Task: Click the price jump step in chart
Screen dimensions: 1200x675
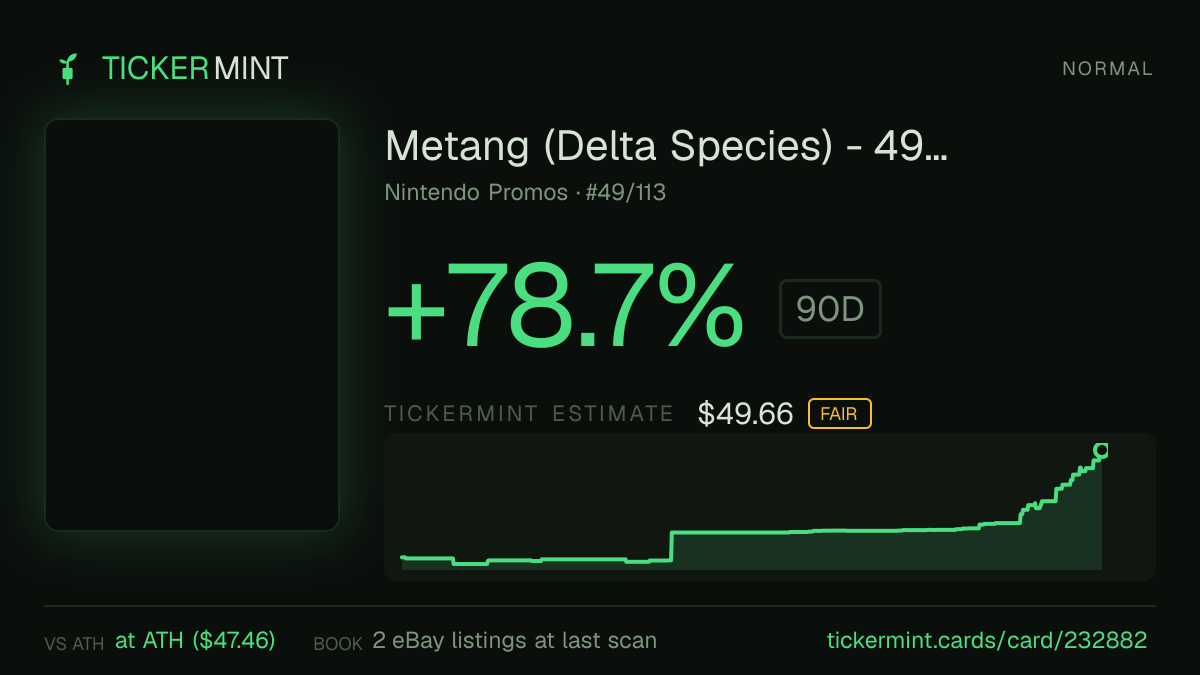Action: click(x=671, y=547)
